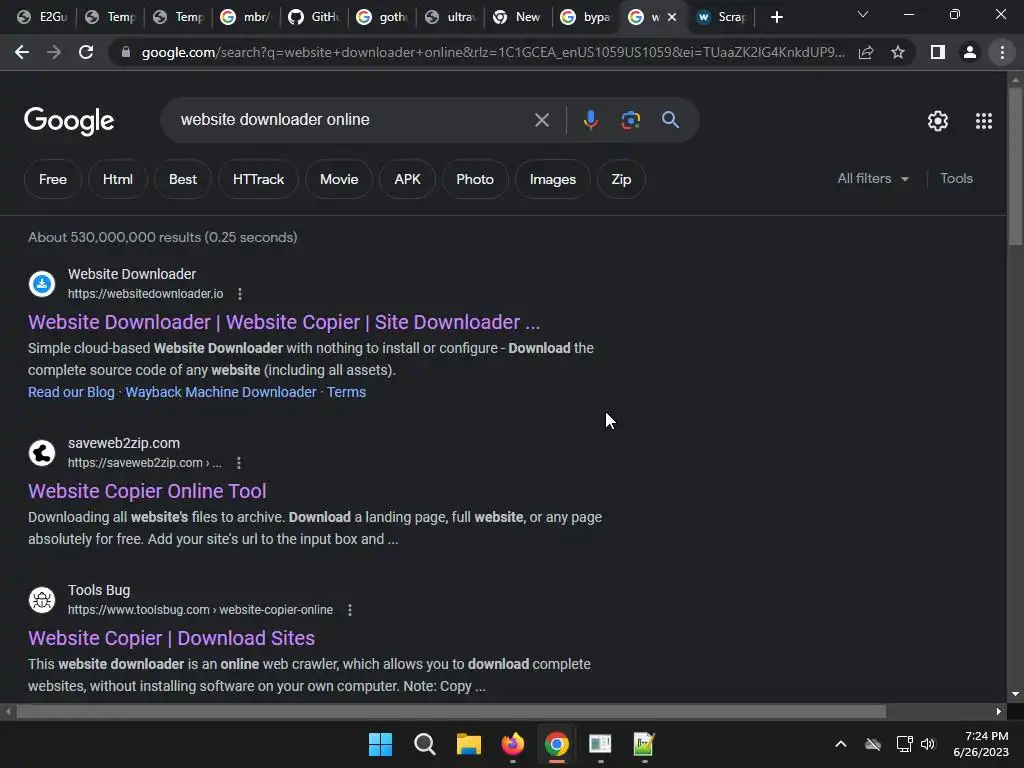Switch to the goth browser tab
This screenshot has height=768, width=1024.
point(383,18)
